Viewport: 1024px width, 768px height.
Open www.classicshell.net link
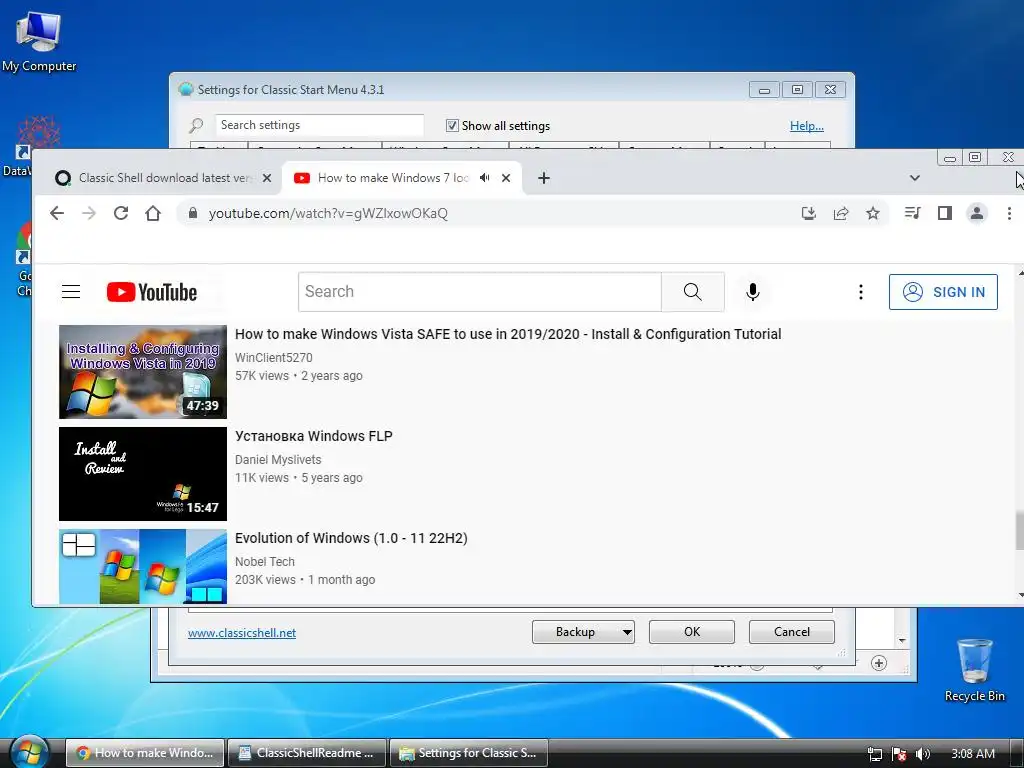[x=242, y=633]
